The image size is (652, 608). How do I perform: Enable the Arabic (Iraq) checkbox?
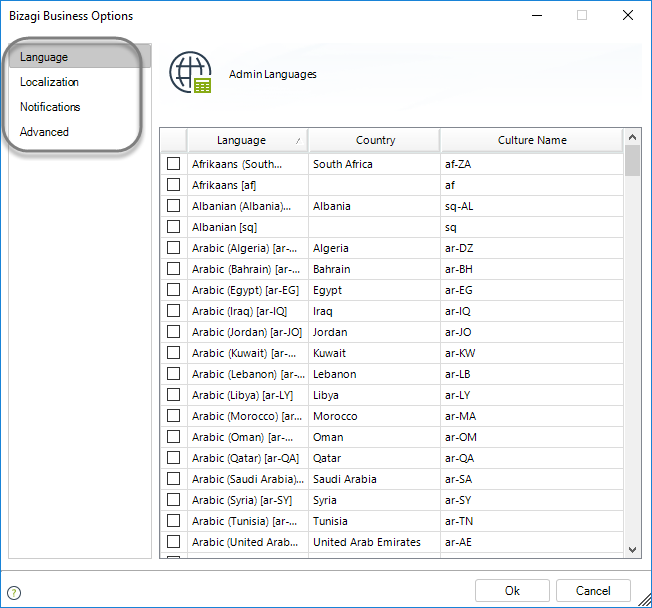pyautogui.click(x=173, y=311)
